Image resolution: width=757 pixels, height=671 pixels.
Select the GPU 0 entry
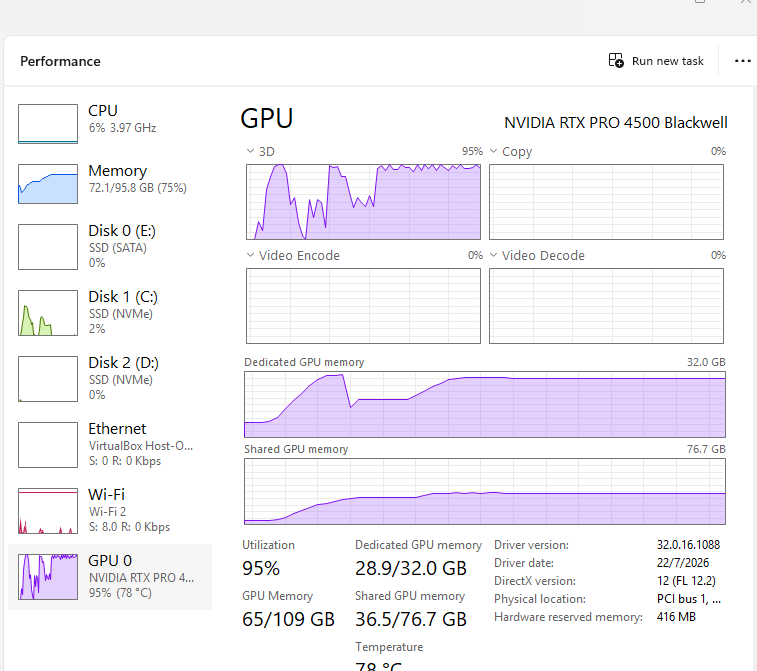click(x=110, y=577)
